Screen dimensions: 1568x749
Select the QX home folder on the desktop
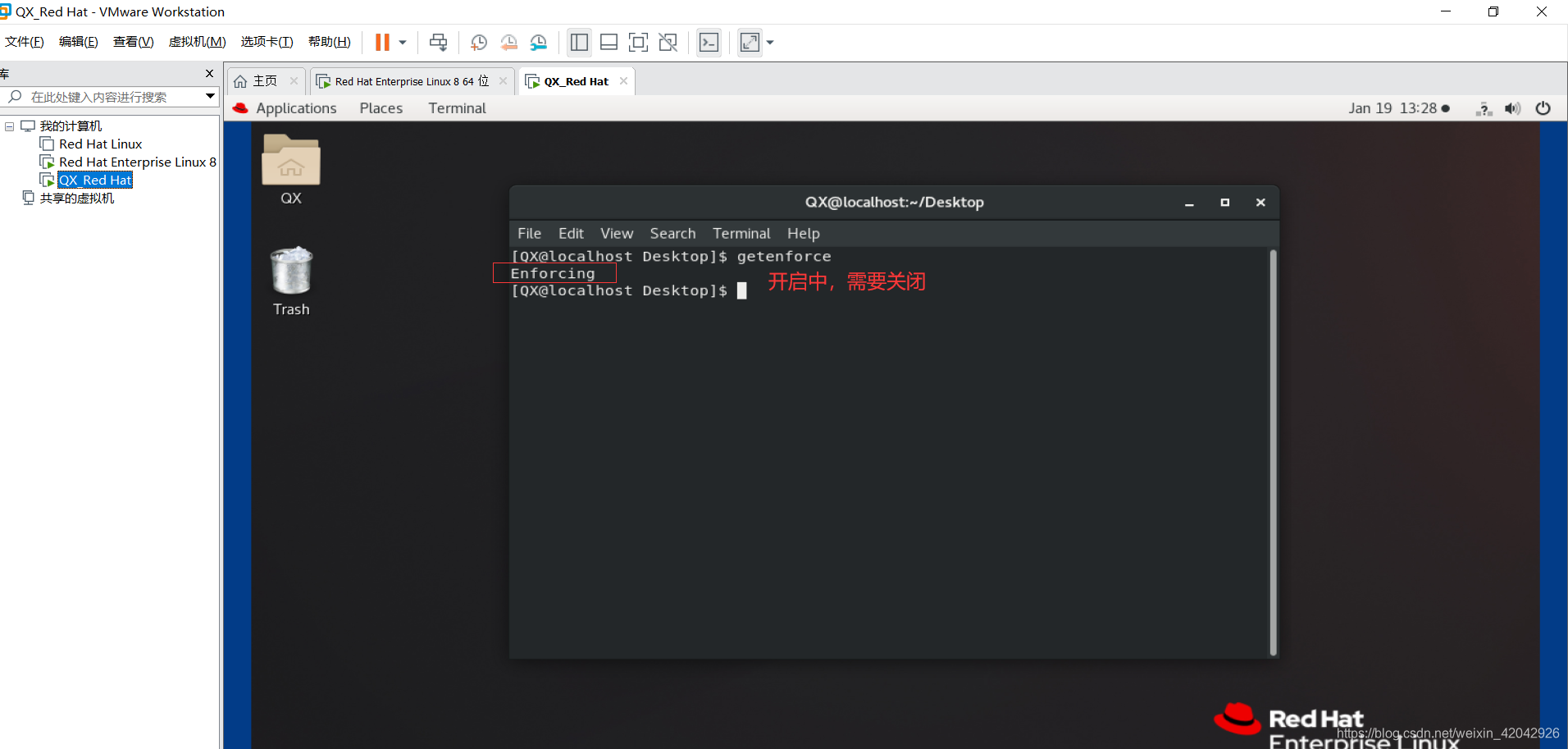pos(291,169)
